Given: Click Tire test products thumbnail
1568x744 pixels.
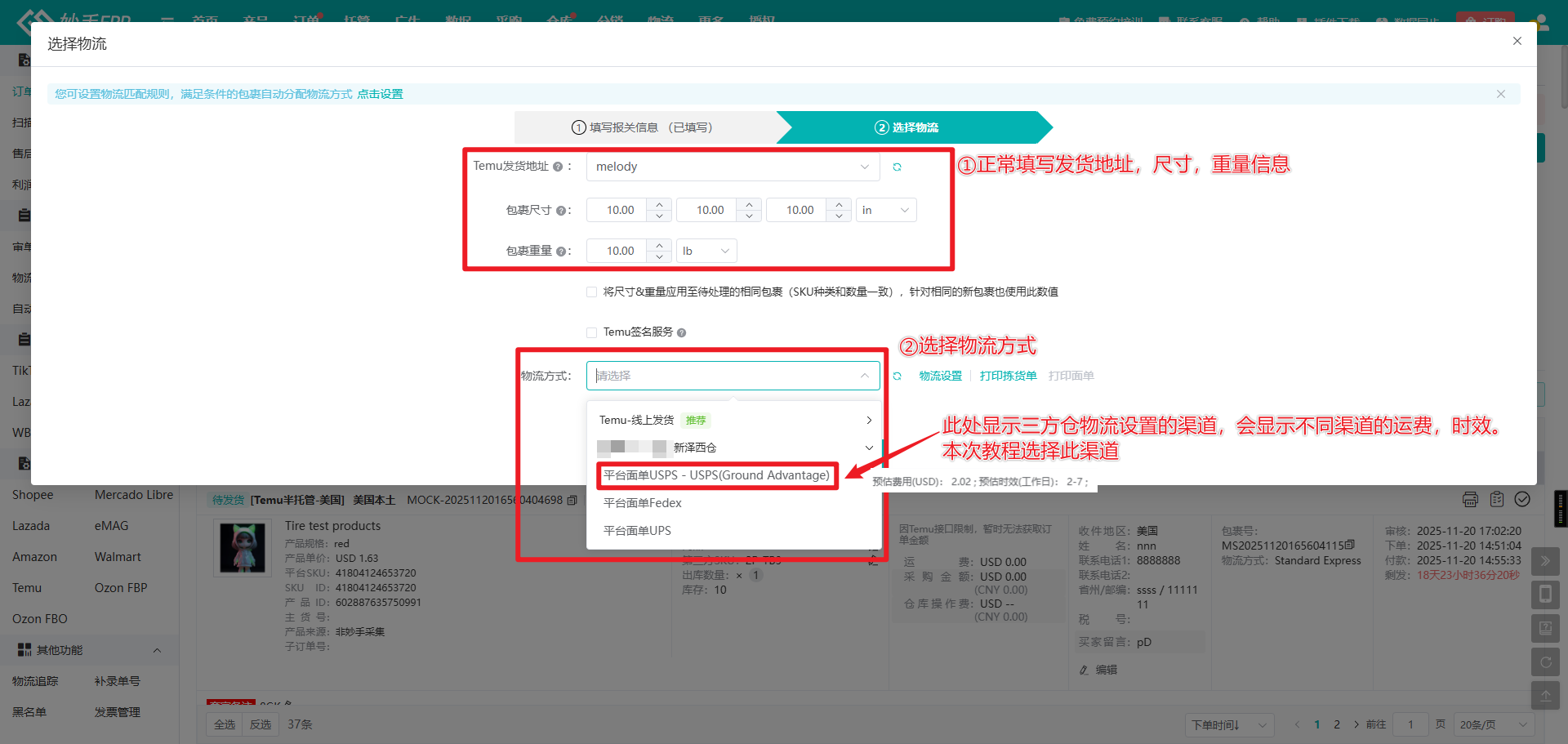Looking at the screenshot, I should coord(243,548).
